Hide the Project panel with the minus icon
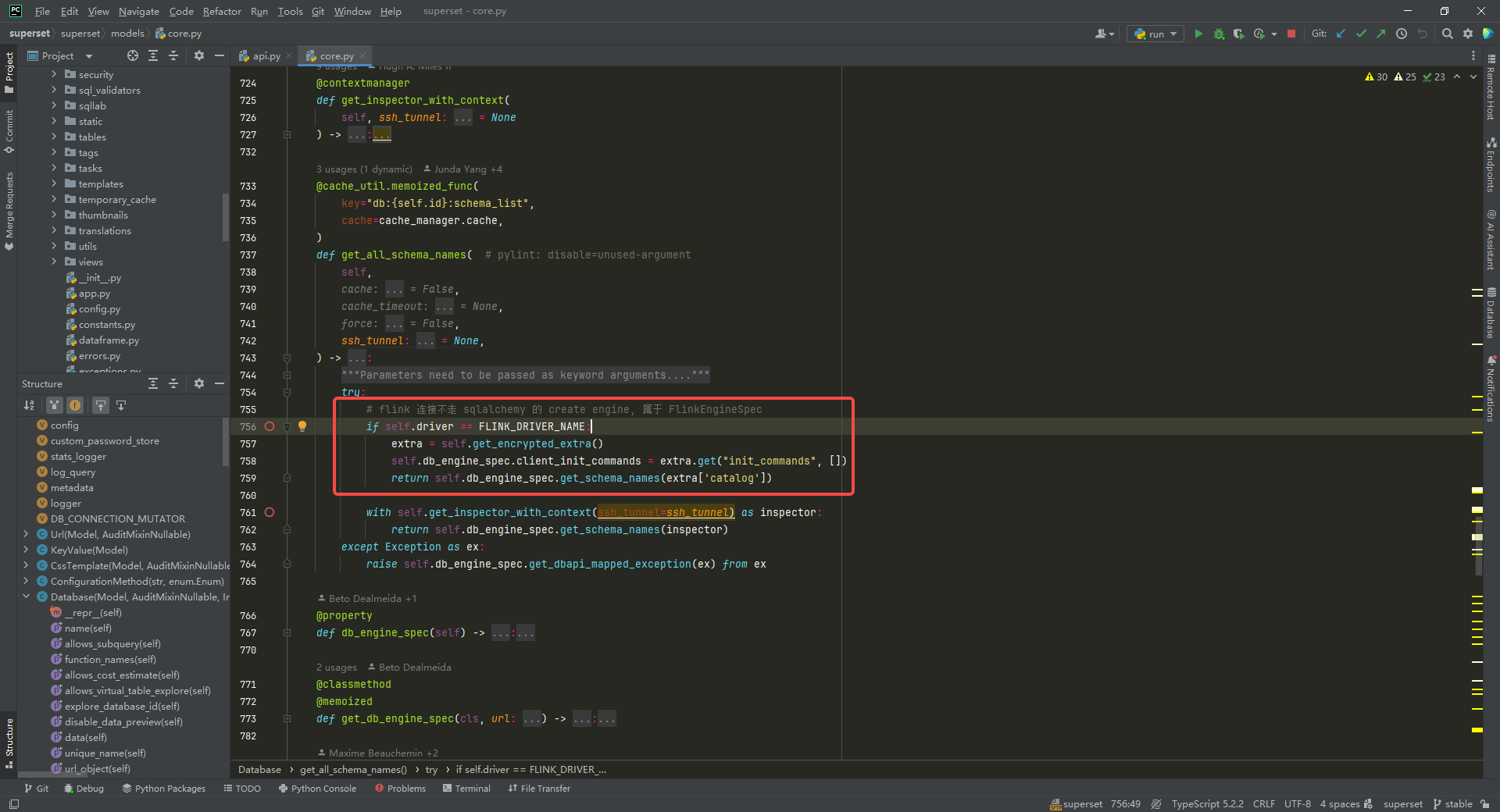Screen dimensions: 1500x812 point(220,55)
